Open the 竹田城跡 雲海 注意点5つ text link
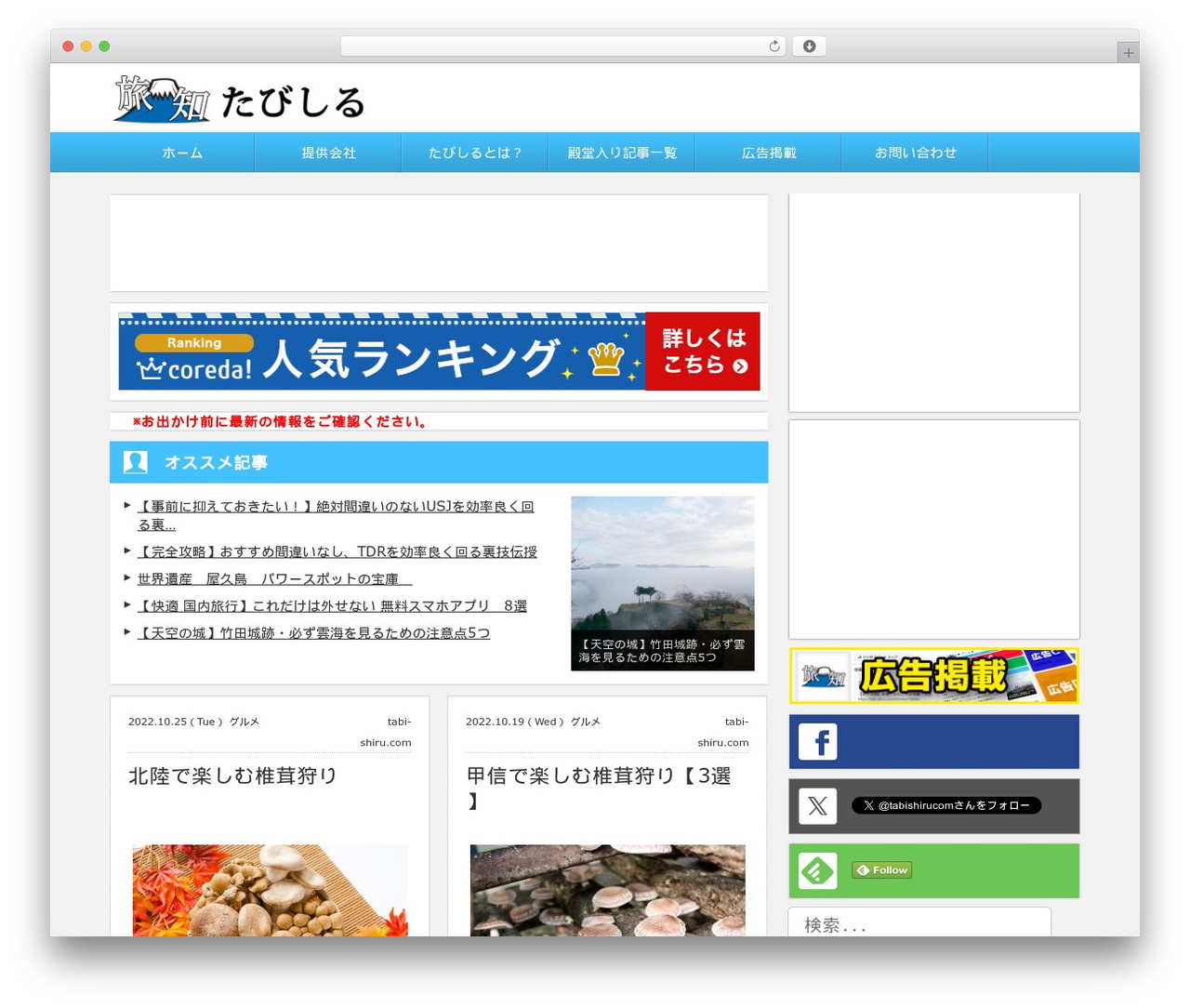The width and height of the screenshot is (1190, 1008). (313, 632)
